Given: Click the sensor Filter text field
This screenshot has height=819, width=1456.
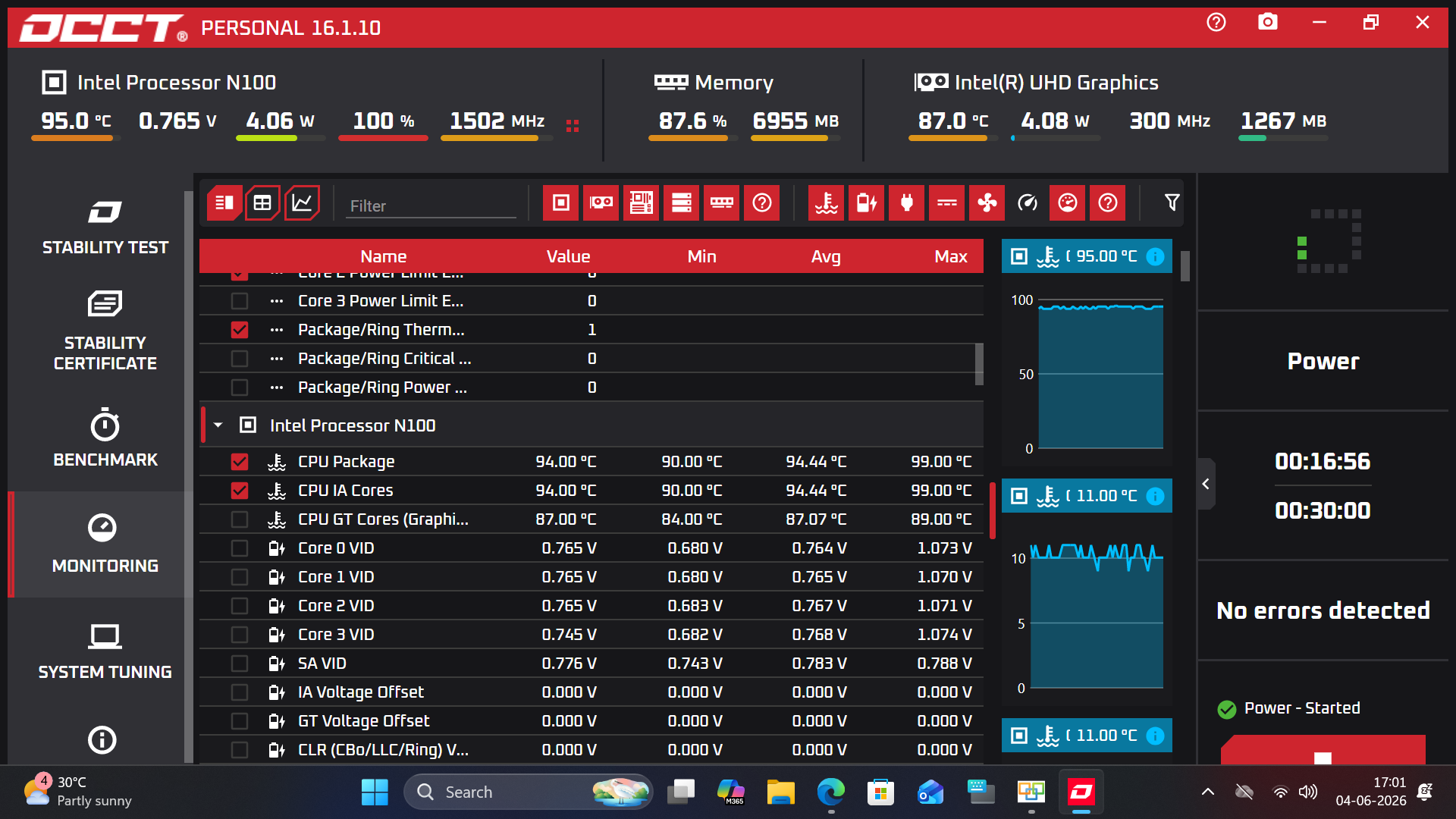Looking at the screenshot, I should 431,206.
